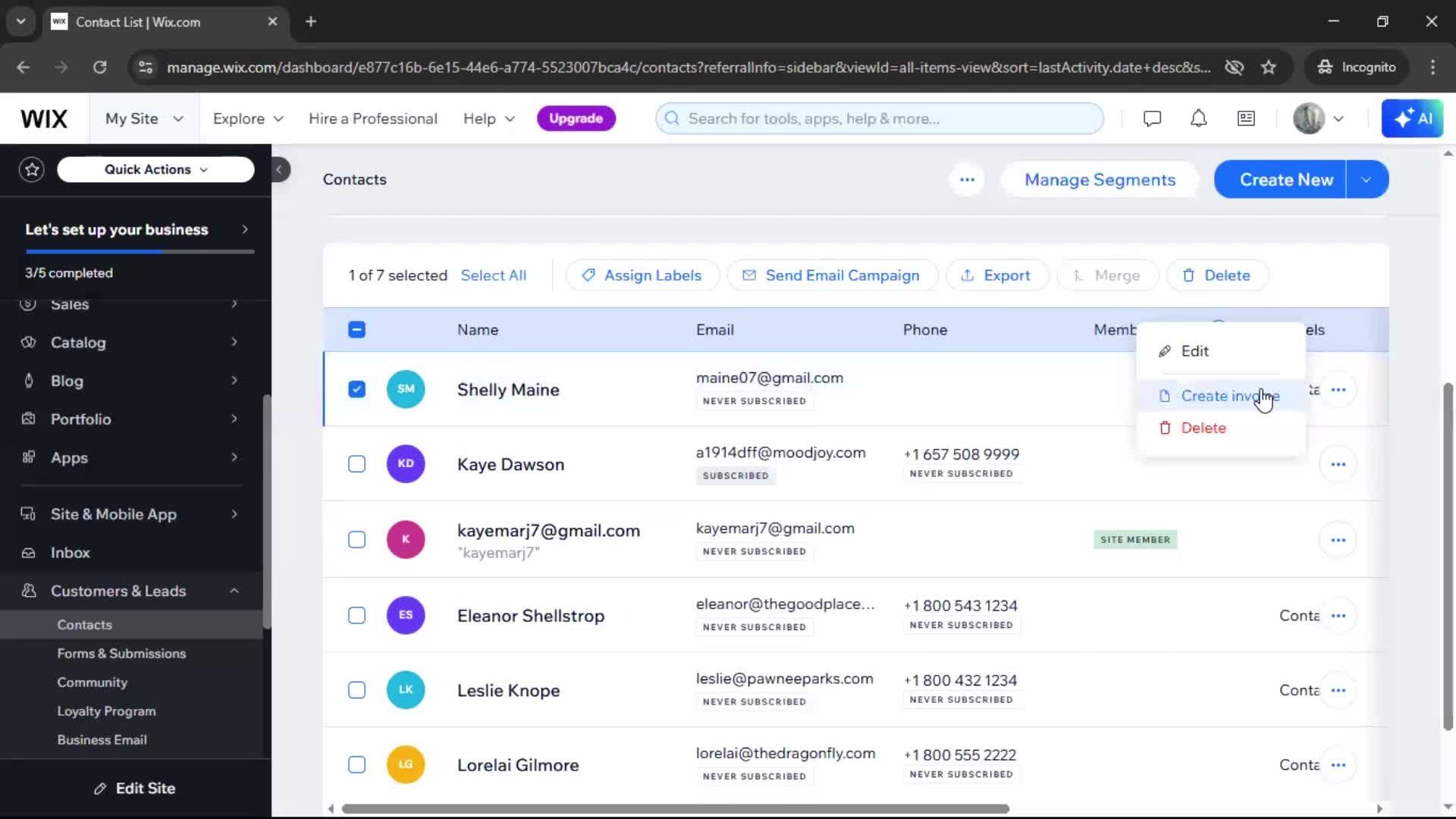Open Create New dropdown arrow
The image size is (1456, 819).
[x=1367, y=180]
